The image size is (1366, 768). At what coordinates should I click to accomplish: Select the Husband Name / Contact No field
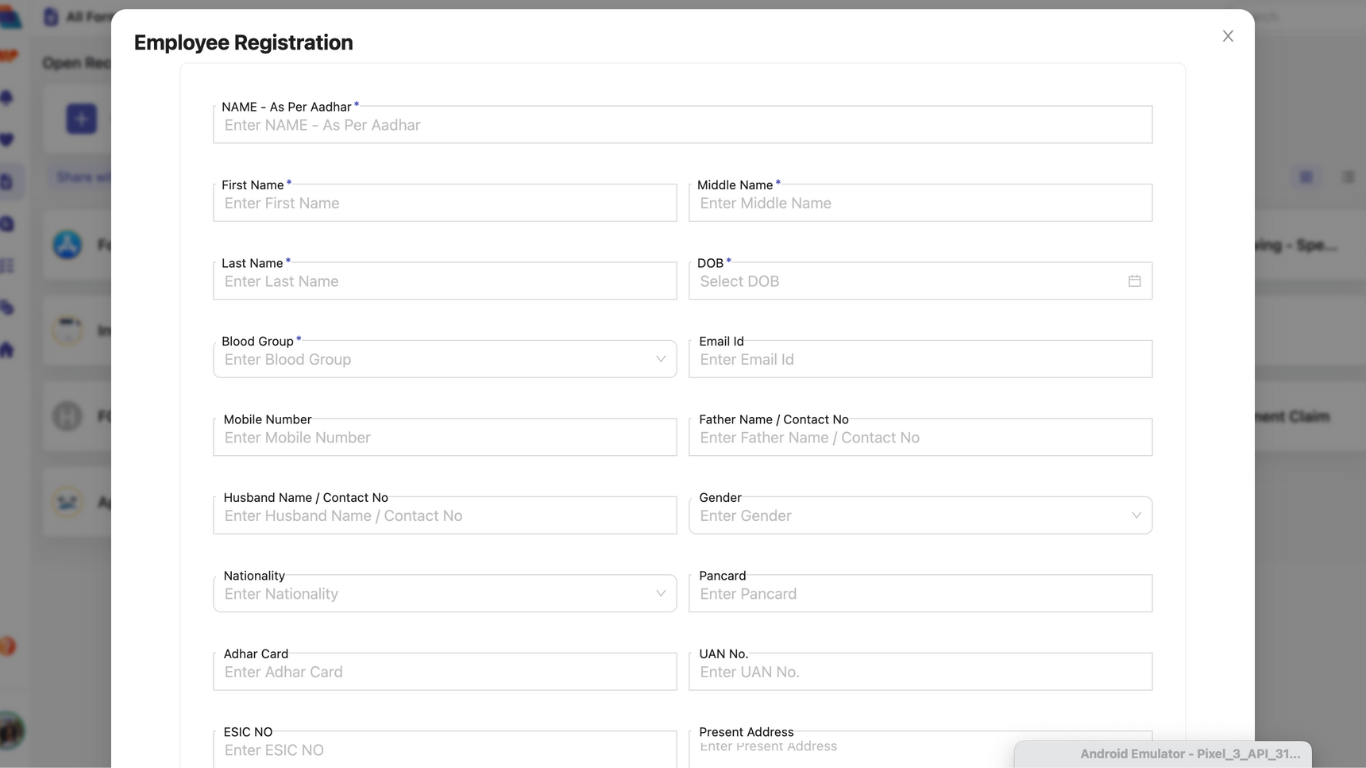[444, 516]
